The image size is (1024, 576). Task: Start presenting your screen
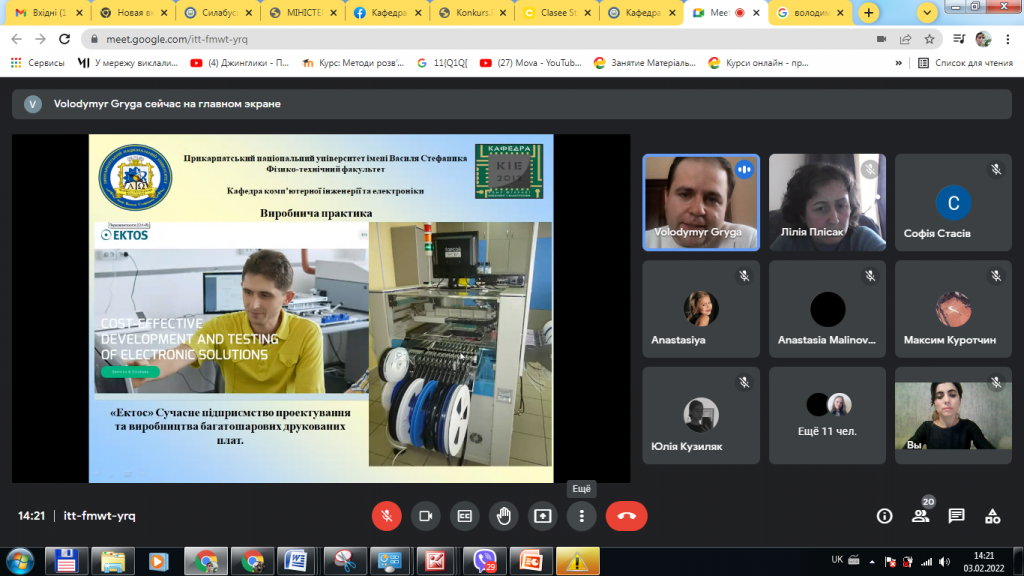click(543, 516)
